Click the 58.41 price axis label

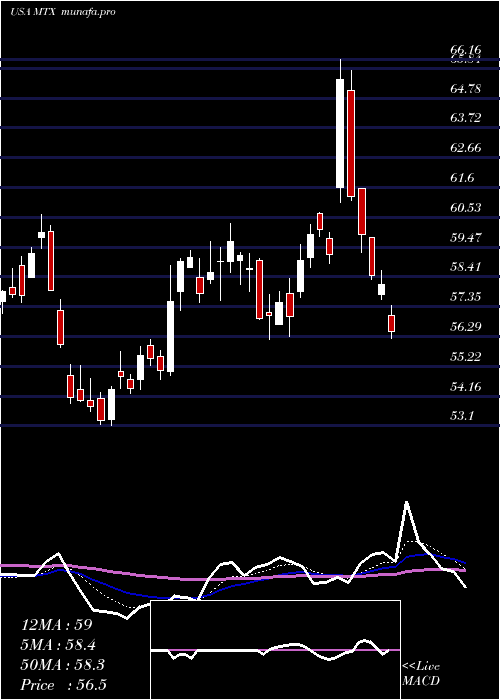click(466, 267)
